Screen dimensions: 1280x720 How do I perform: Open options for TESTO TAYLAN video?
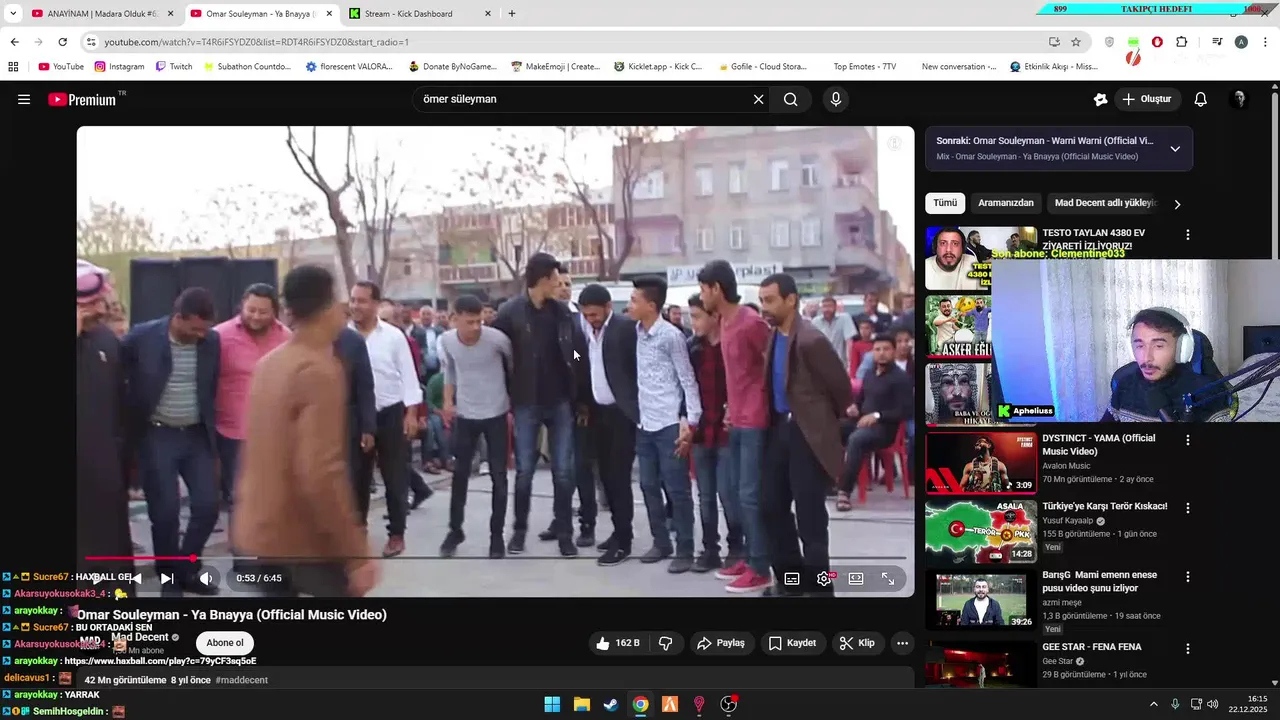[1188, 235]
